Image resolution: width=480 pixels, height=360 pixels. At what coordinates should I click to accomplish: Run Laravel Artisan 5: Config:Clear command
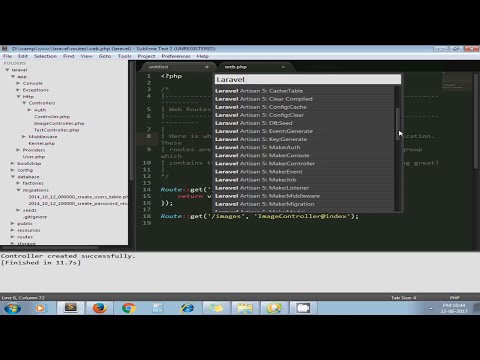point(303,115)
